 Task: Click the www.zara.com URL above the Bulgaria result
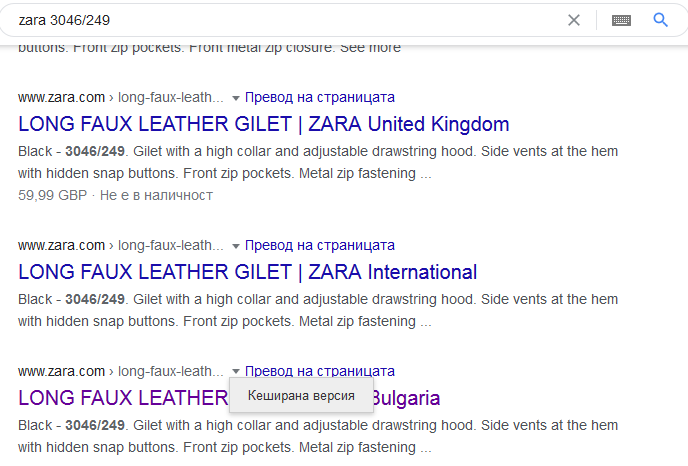[x=61, y=370]
